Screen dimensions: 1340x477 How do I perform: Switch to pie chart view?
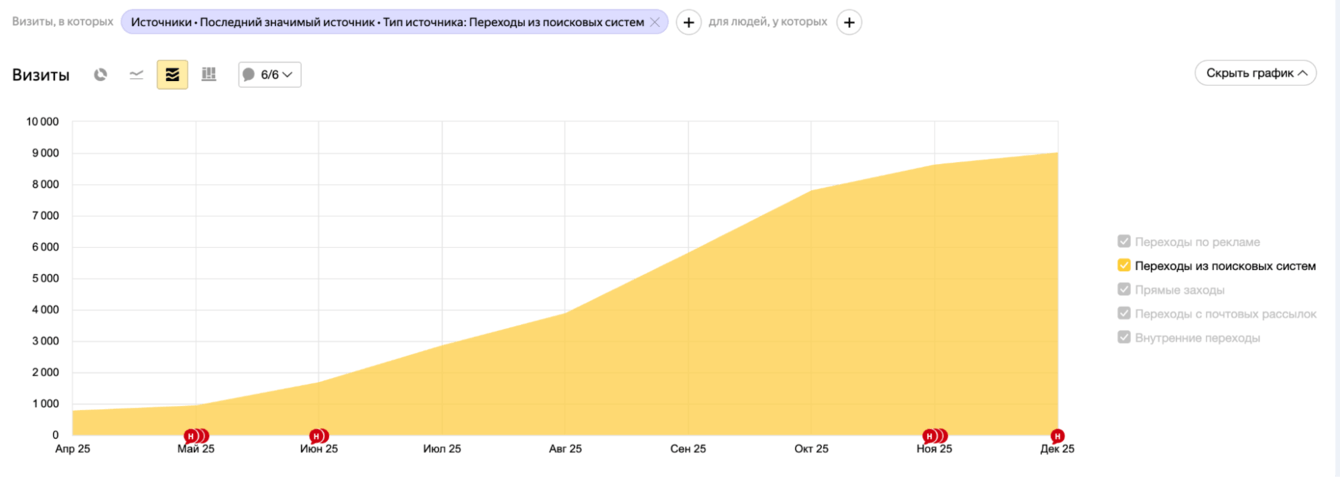(x=100, y=75)
